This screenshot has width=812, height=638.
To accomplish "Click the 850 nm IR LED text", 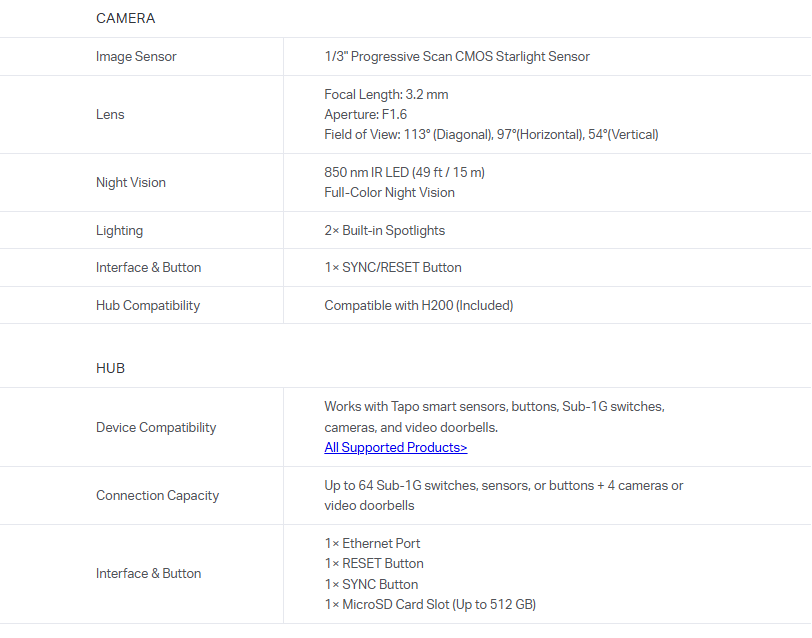I will [404, 172].
